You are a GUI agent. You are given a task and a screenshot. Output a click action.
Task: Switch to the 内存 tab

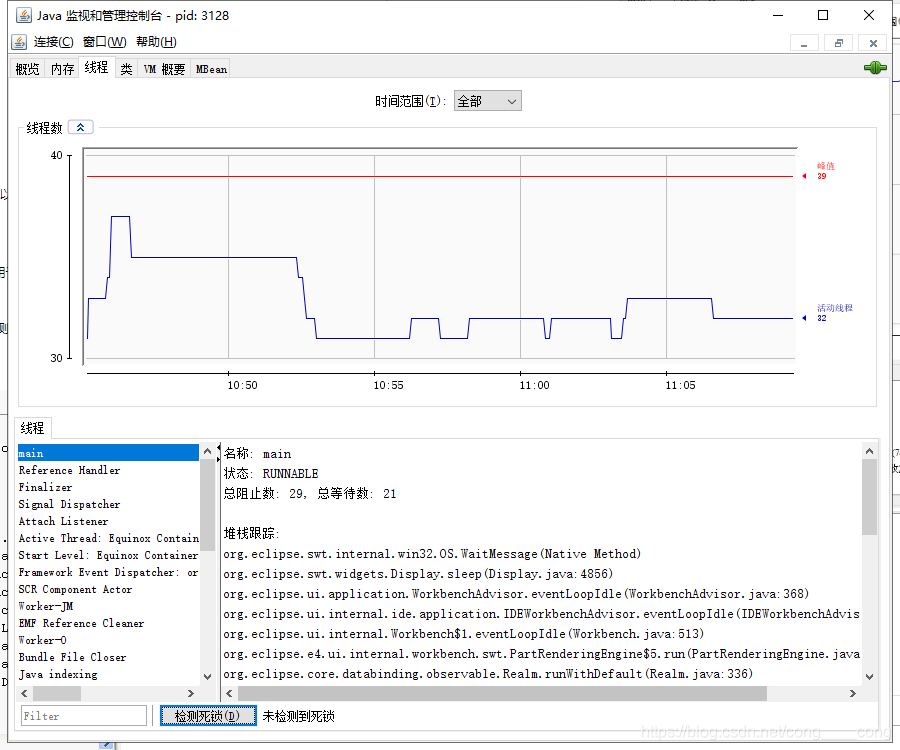click(x=61, y=68)
